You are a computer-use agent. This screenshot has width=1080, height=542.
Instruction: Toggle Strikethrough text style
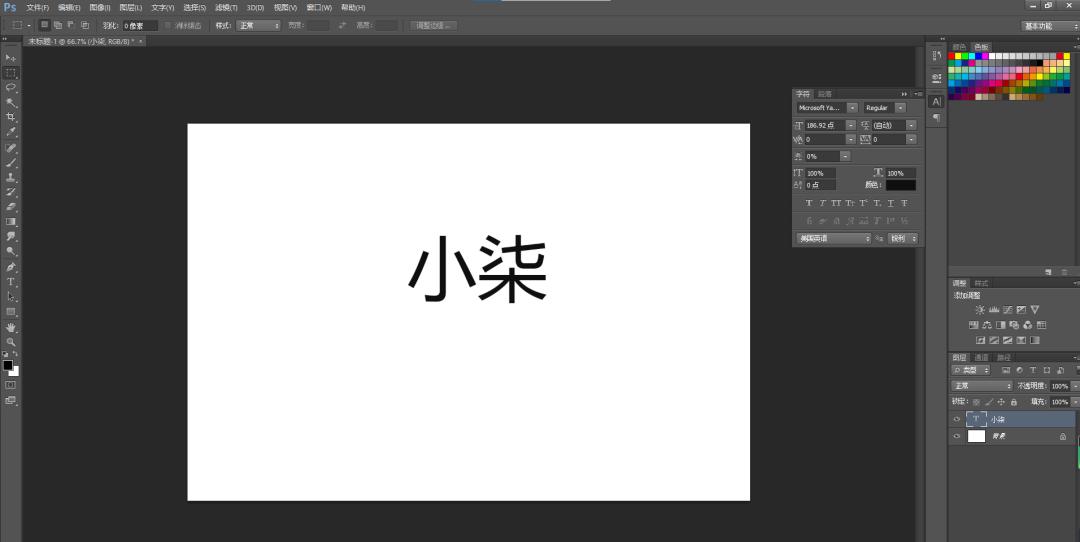pyautogui.click(x=904, y=203)
